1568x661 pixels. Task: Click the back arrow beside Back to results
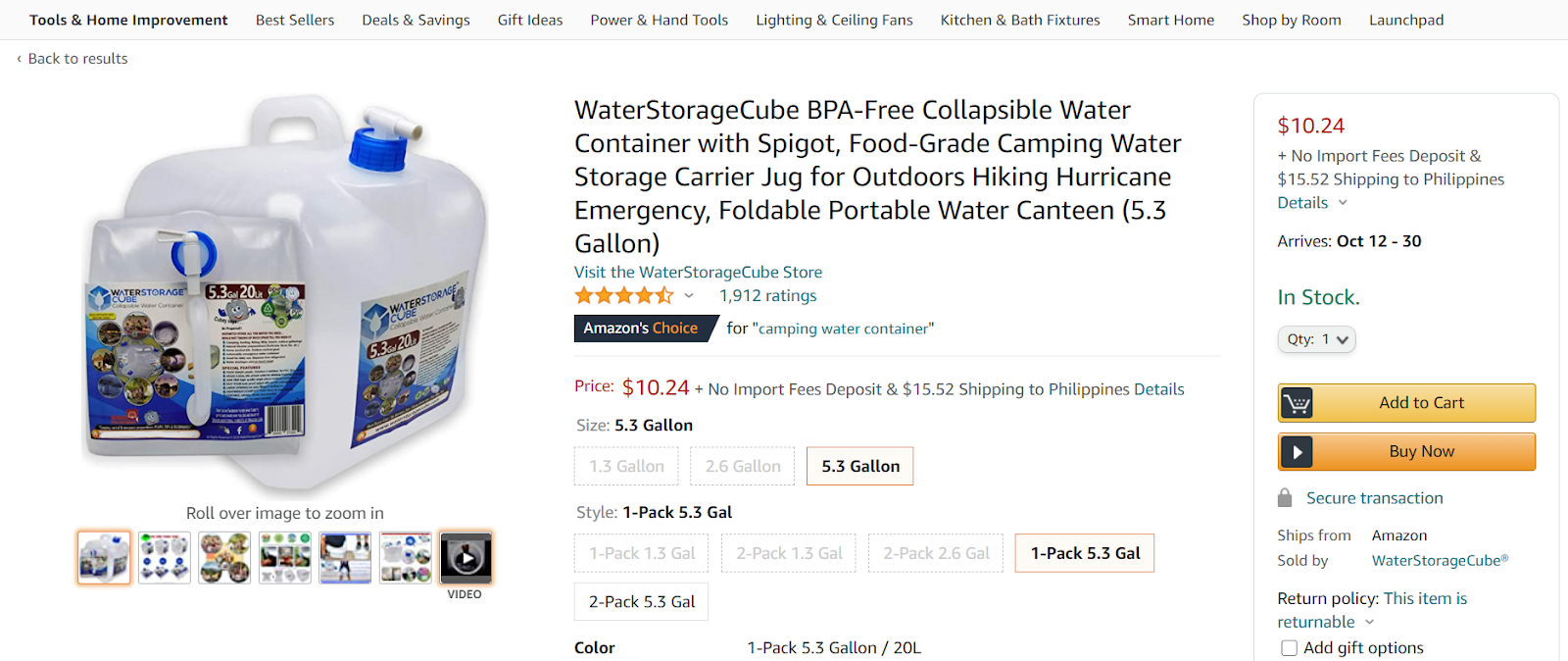(19, 59)
